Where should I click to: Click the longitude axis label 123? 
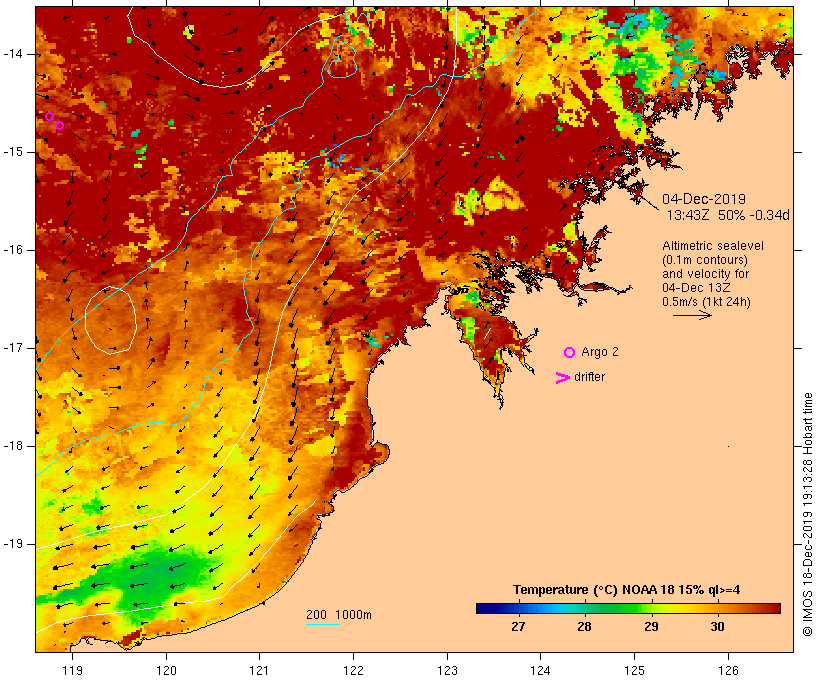tap(447, 670)
